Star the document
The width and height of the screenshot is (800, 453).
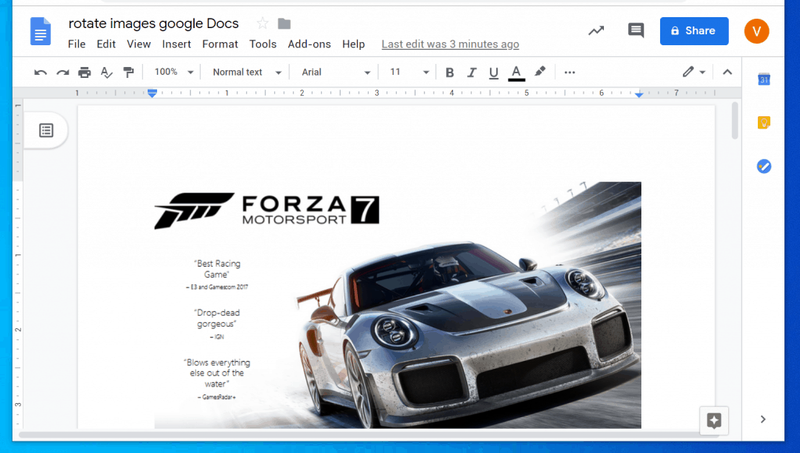pos(262,23)
